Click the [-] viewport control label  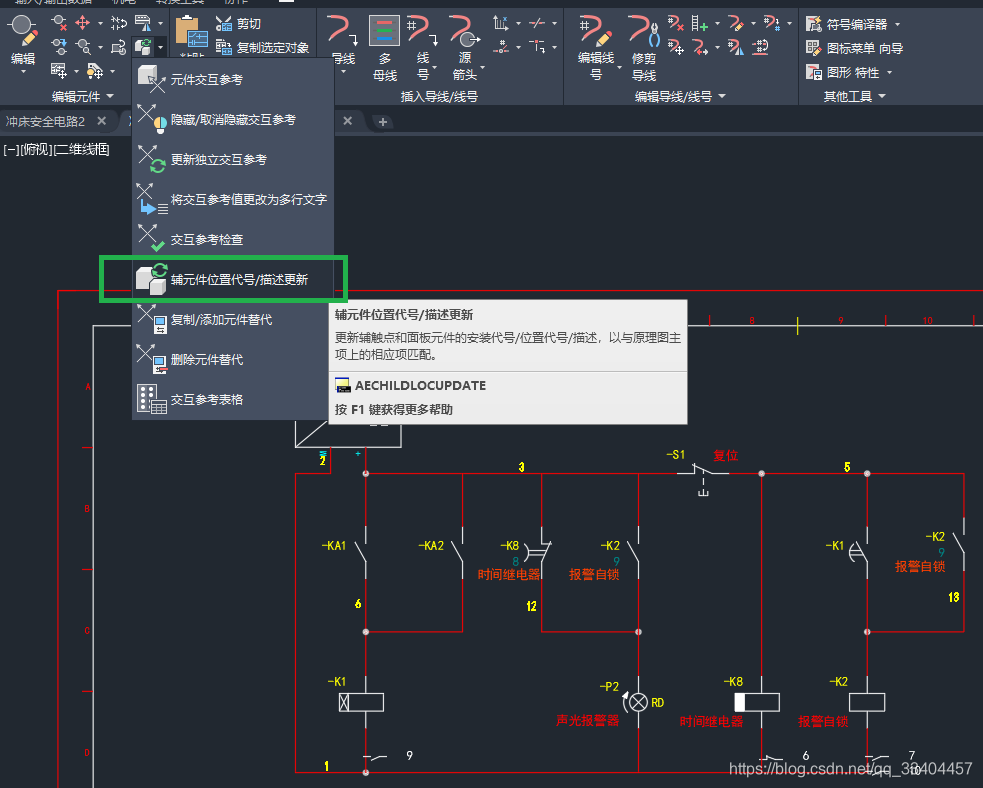pos(12,150)
